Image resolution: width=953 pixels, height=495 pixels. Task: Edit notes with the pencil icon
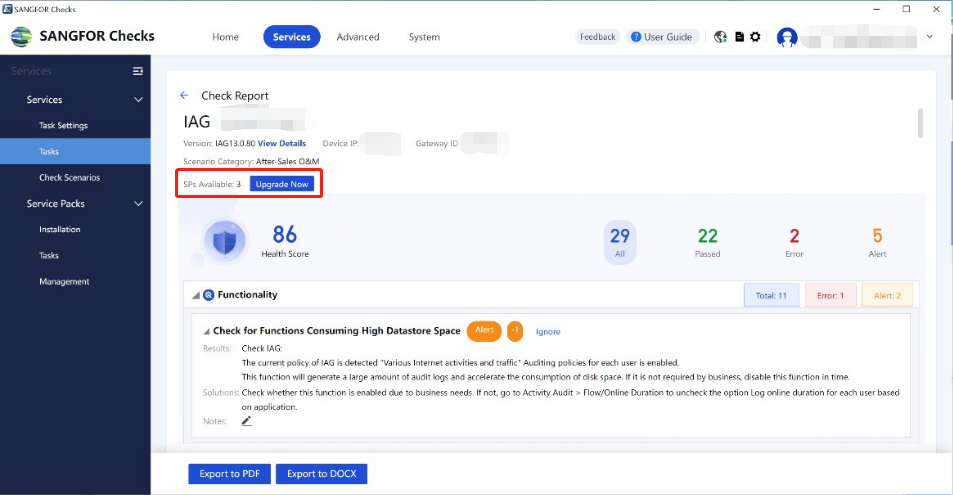pos(246,421)
